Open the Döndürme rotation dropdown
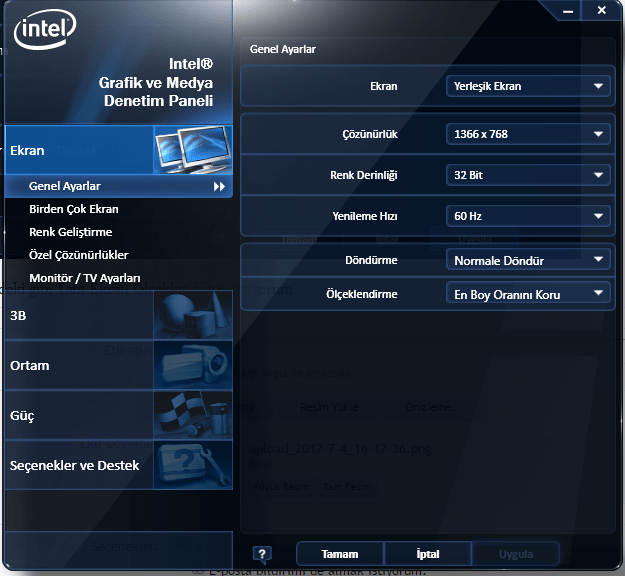 528,260
